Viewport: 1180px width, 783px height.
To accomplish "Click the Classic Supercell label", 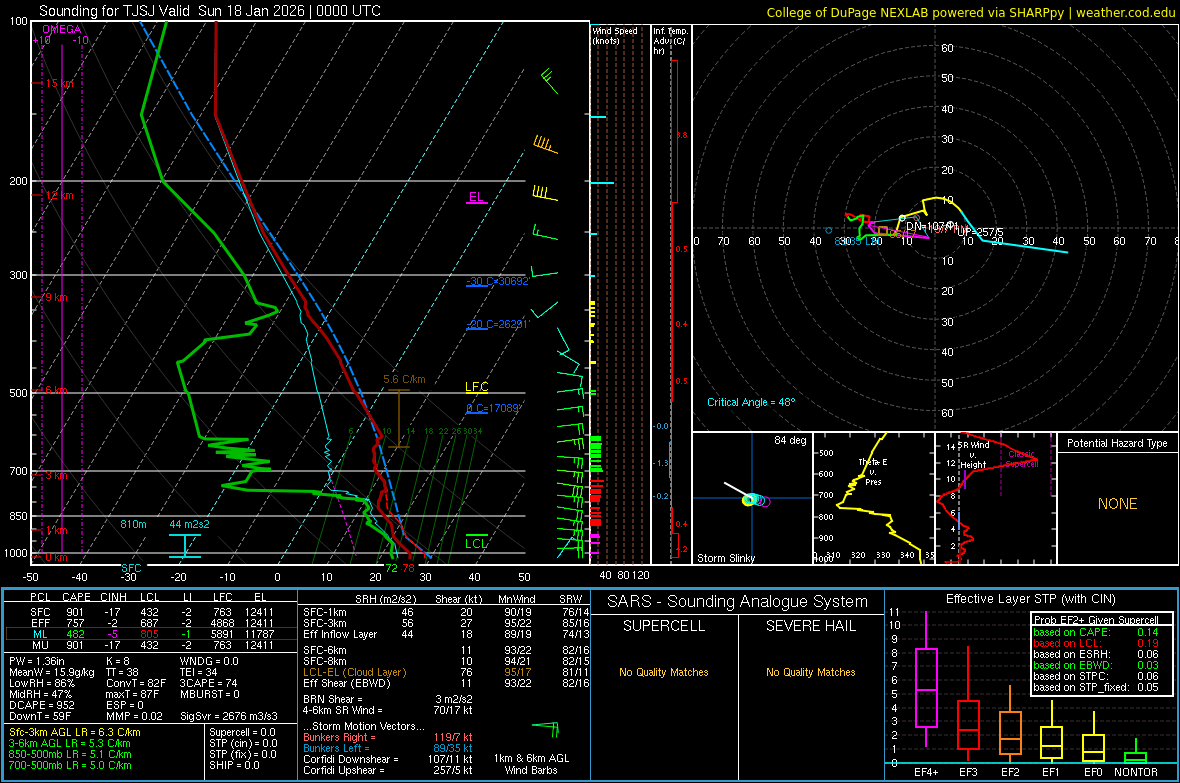I will point(1023,459).
